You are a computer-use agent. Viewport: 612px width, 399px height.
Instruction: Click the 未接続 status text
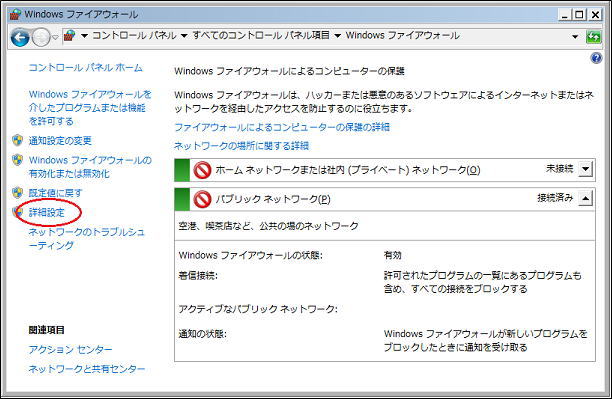click(559, 169)
